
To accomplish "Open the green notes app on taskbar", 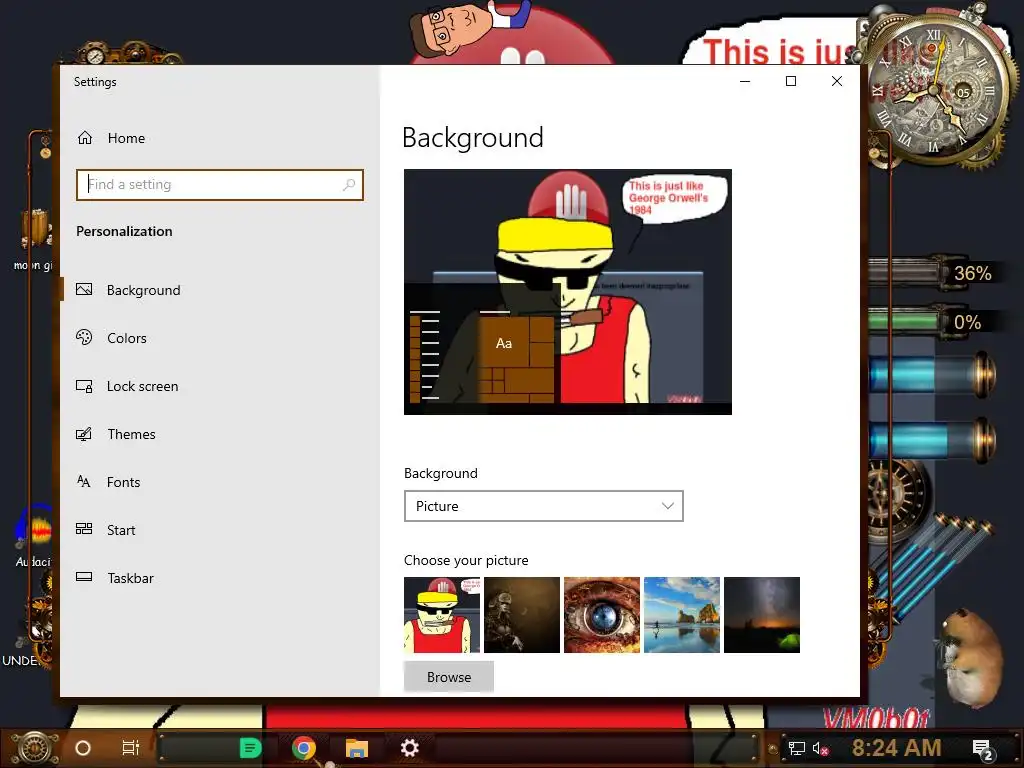I will [251, 748].
